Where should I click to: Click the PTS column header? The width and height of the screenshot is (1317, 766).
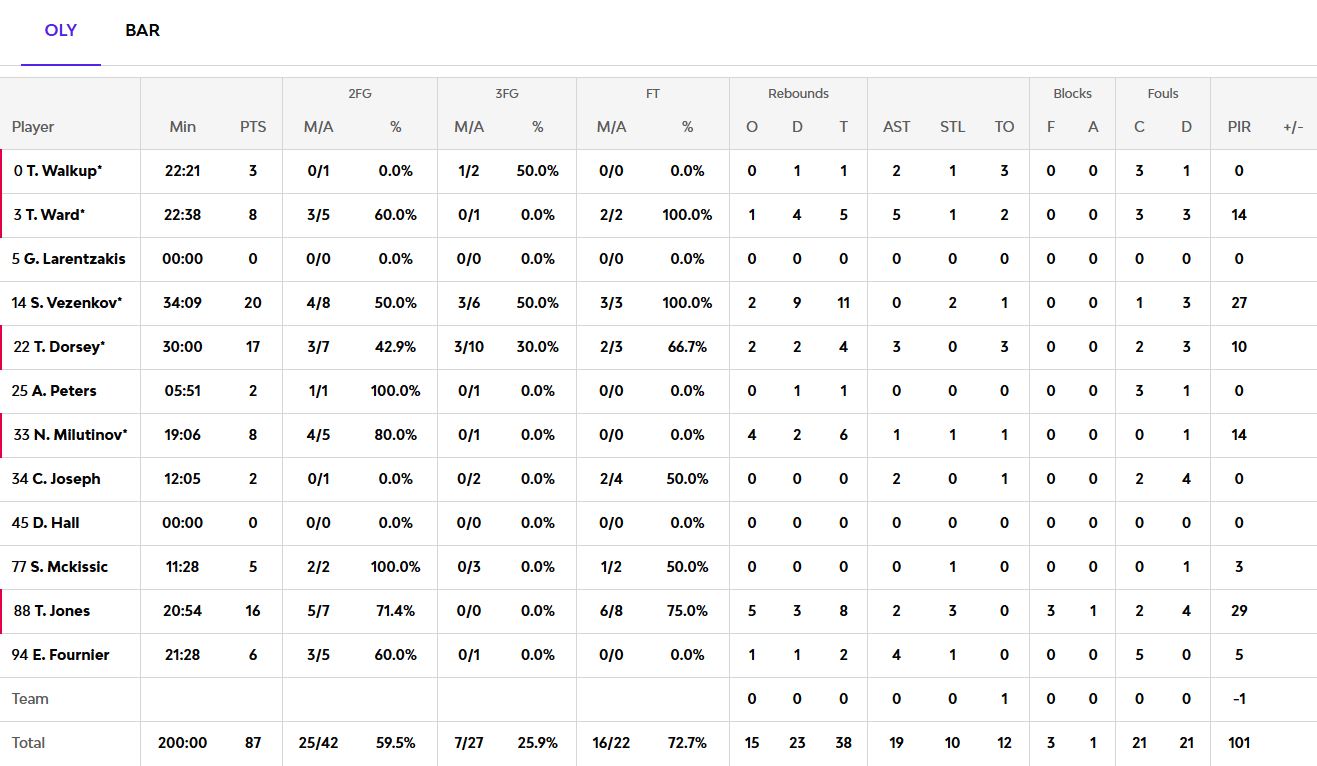tap(253, 127)
